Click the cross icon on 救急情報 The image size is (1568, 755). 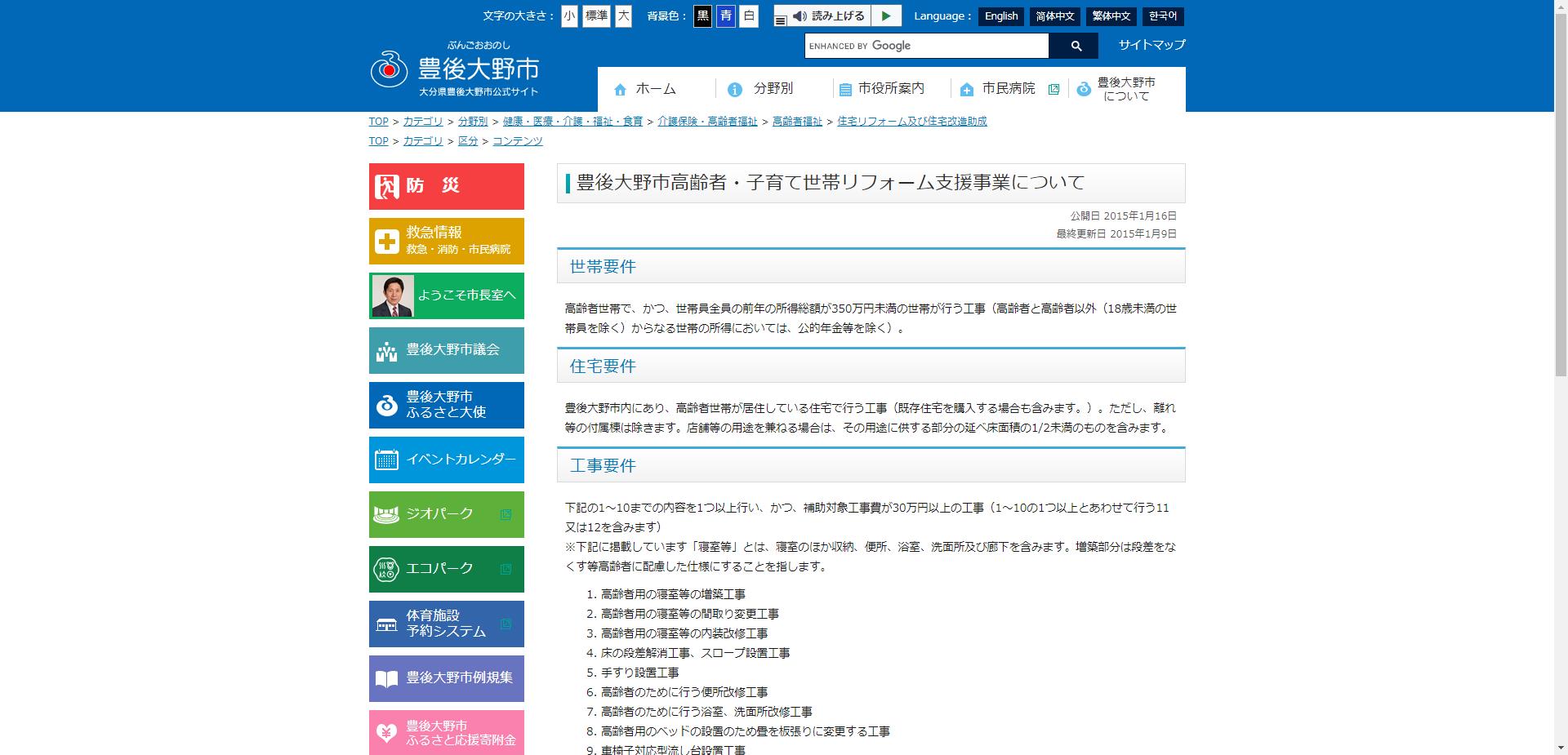(x=385, y=241)
